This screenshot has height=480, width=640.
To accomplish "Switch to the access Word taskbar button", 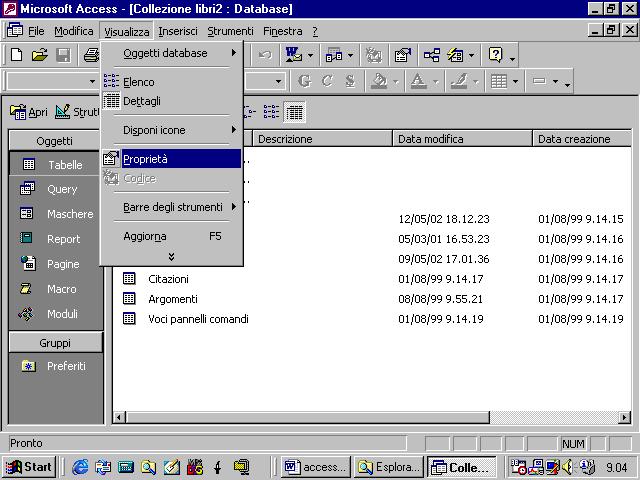I will pos(316,467).
